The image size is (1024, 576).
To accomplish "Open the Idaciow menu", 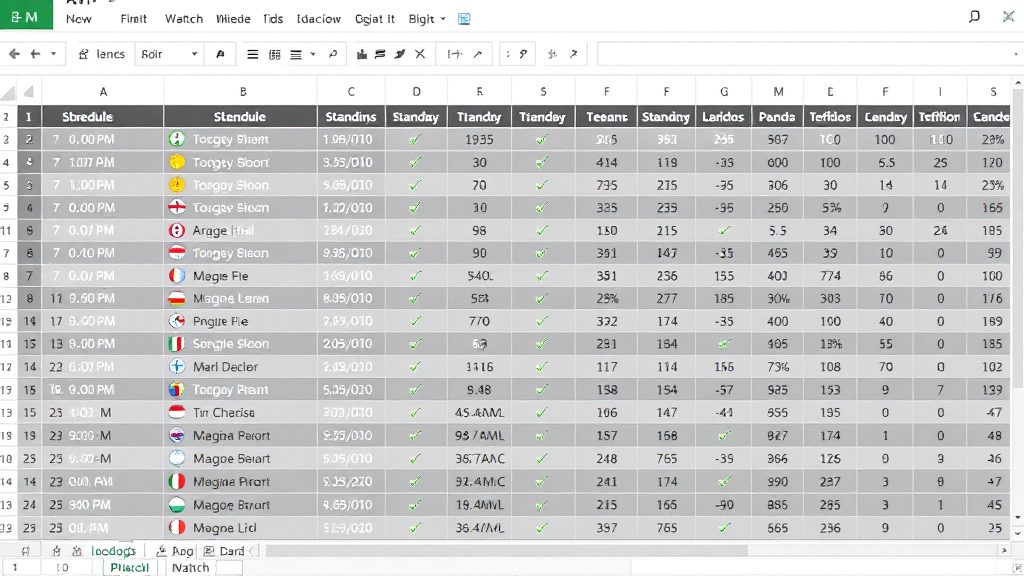I will click(319, 19).
